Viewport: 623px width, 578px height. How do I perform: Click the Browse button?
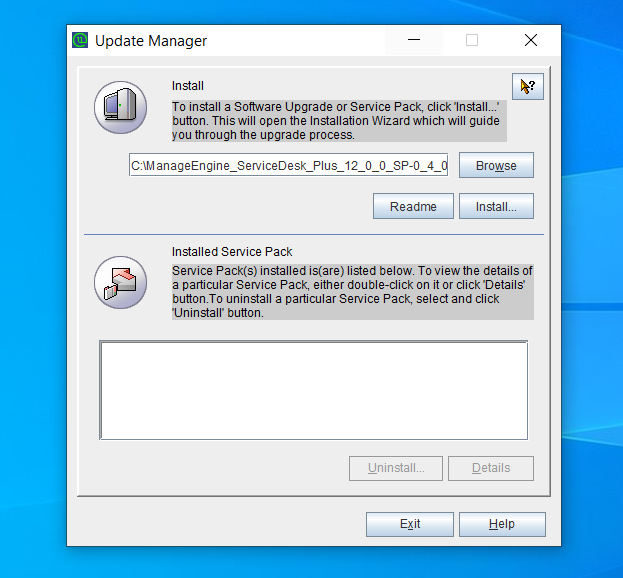click(x=496, y=165)
